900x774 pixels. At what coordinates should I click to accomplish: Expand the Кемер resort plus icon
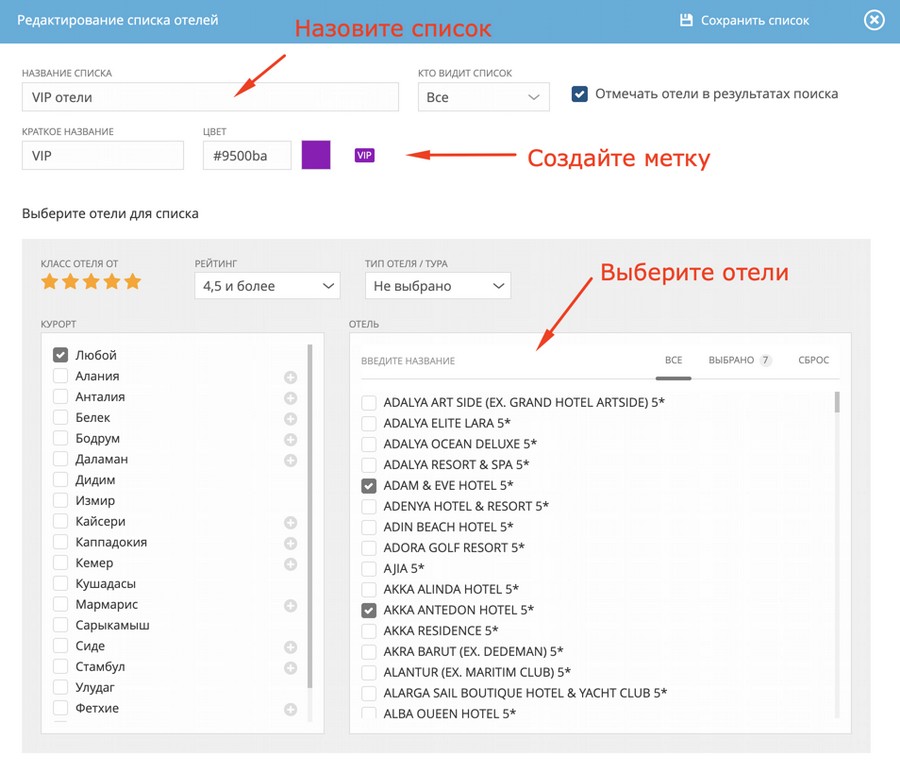click(290, 564)
